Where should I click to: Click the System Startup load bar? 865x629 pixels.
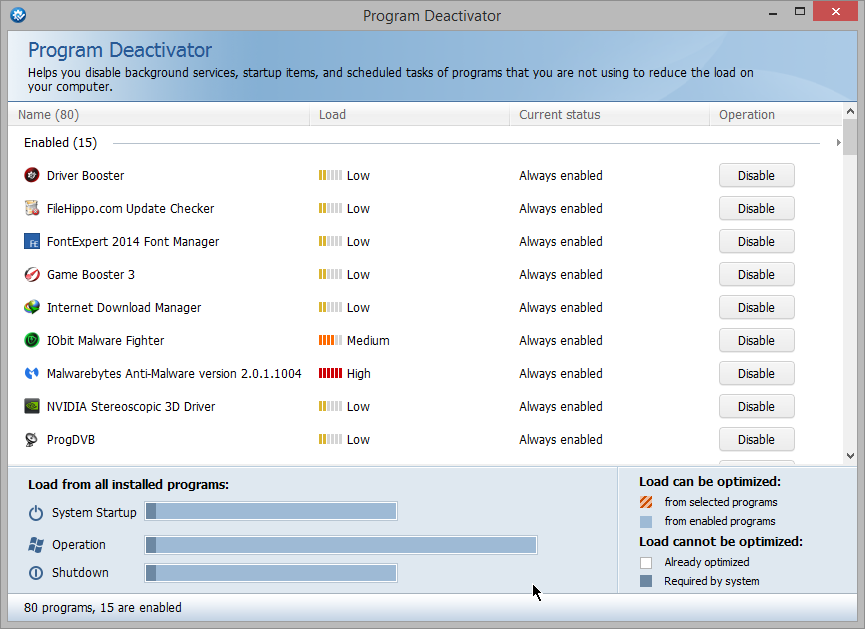(x=271, y=511)
